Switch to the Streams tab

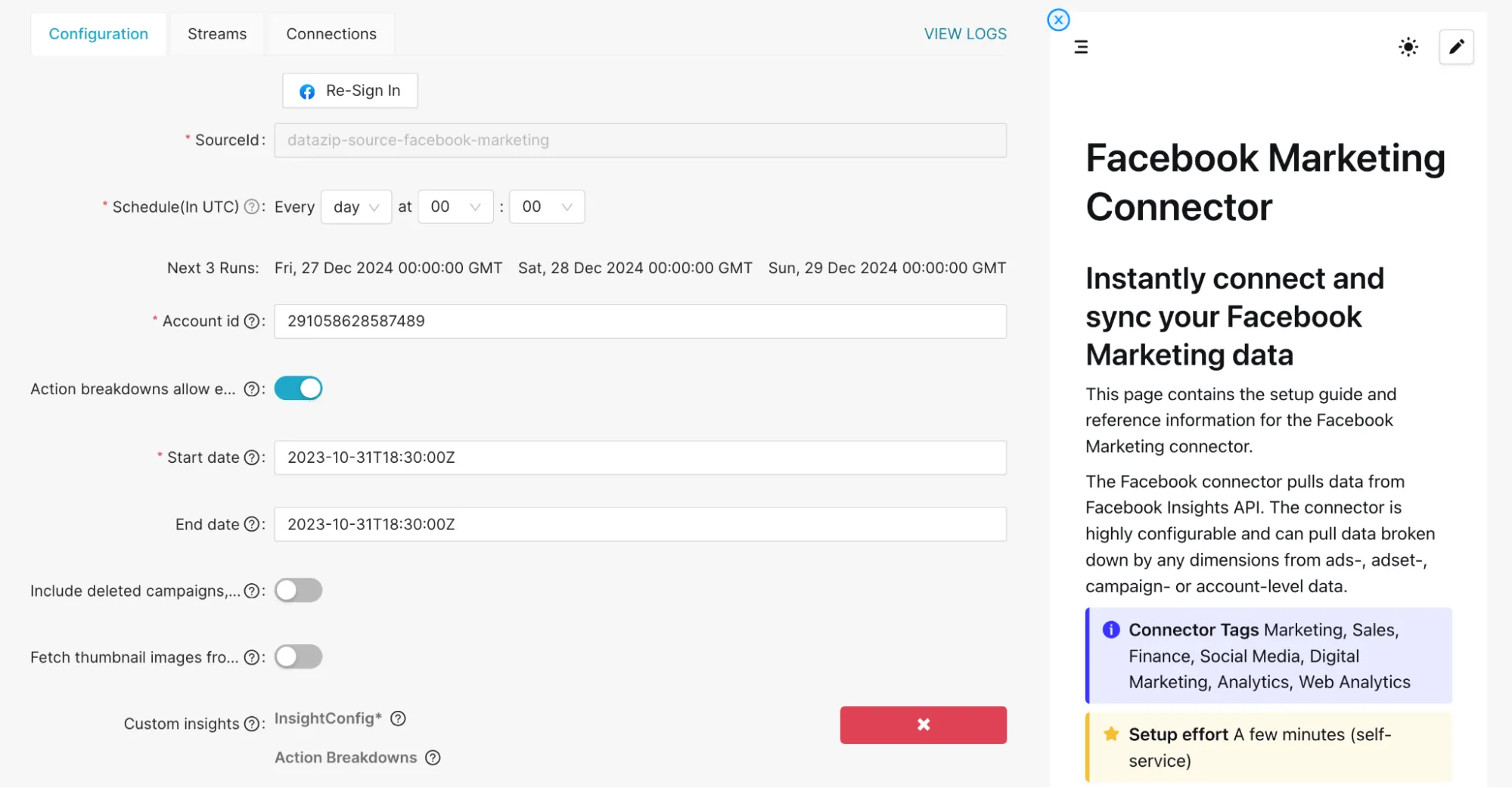(x=217, y=34)
